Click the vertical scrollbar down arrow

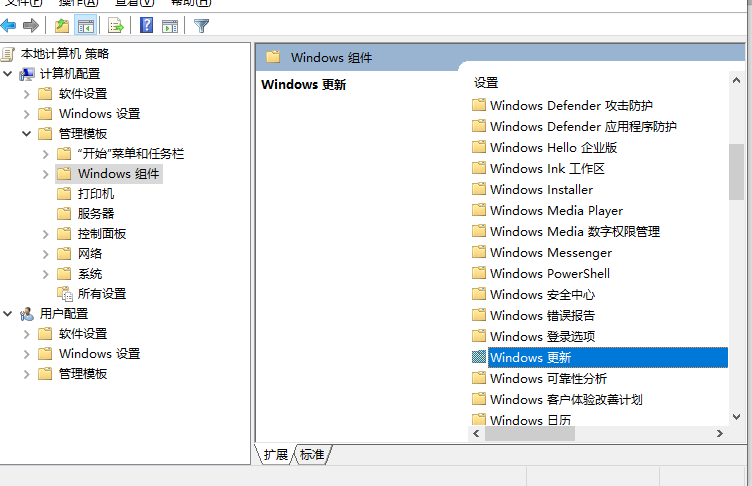click(736, 417)
